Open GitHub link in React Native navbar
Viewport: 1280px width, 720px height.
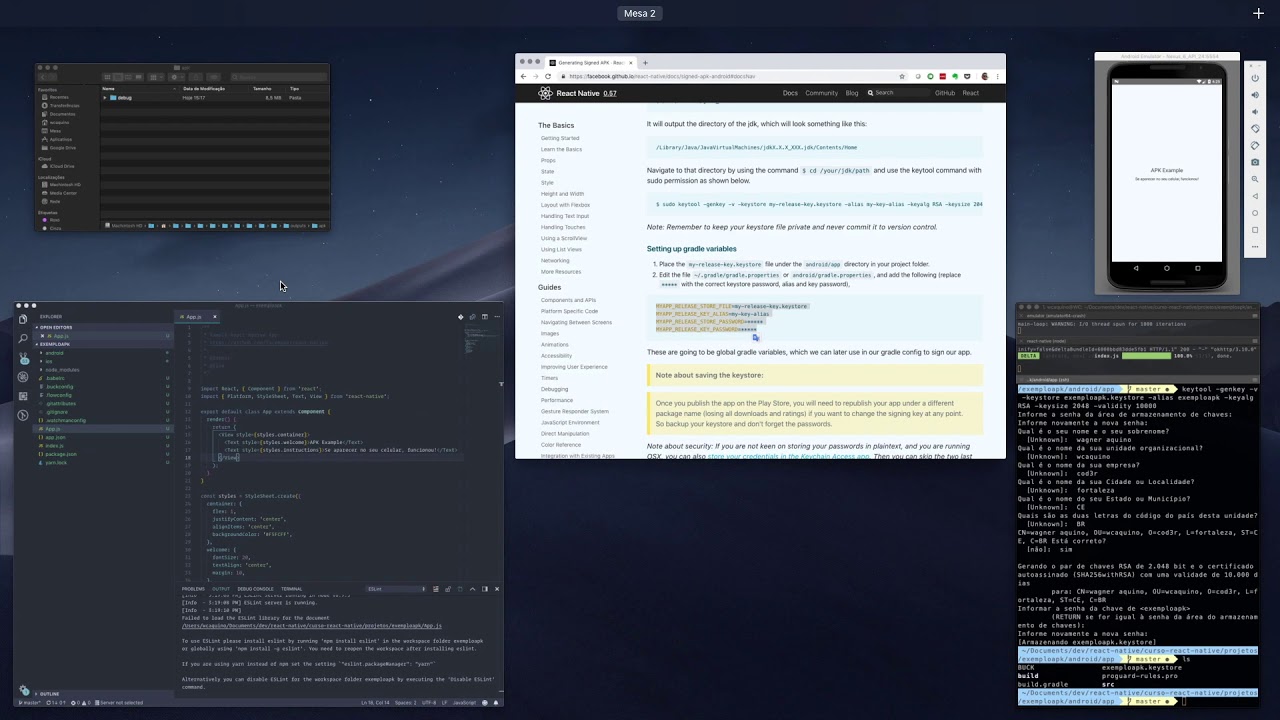click(945, 93)
